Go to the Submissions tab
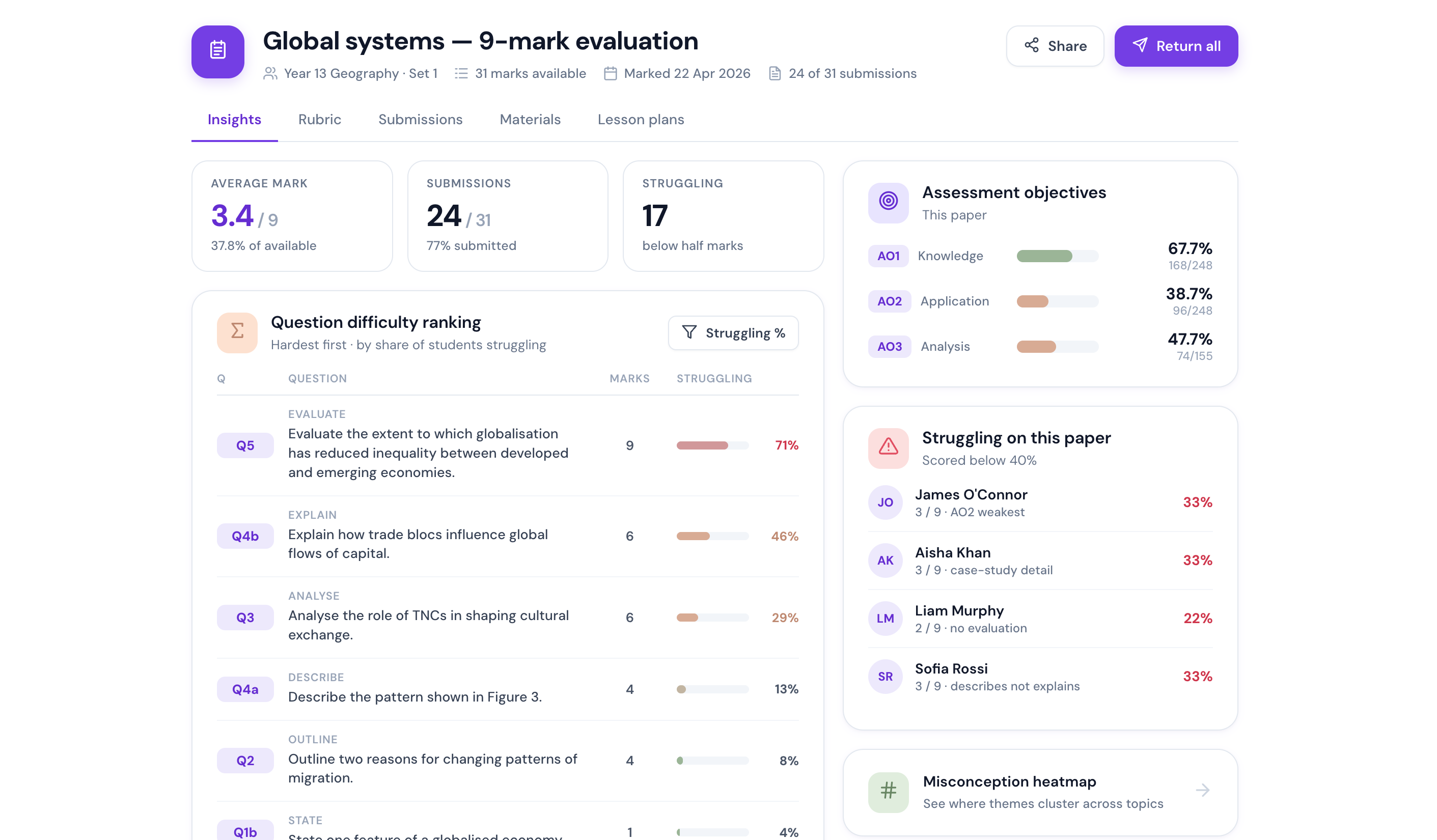 click(420, 119)
